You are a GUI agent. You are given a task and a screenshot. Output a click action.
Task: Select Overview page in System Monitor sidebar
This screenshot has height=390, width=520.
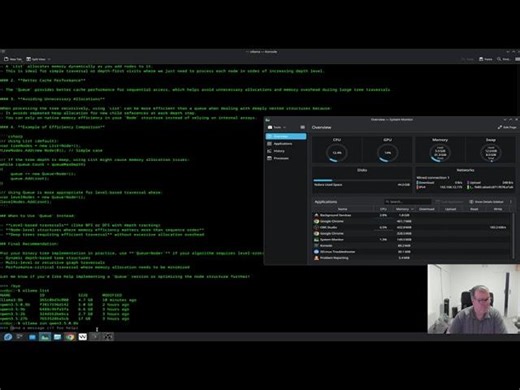(x=286, y=136)
